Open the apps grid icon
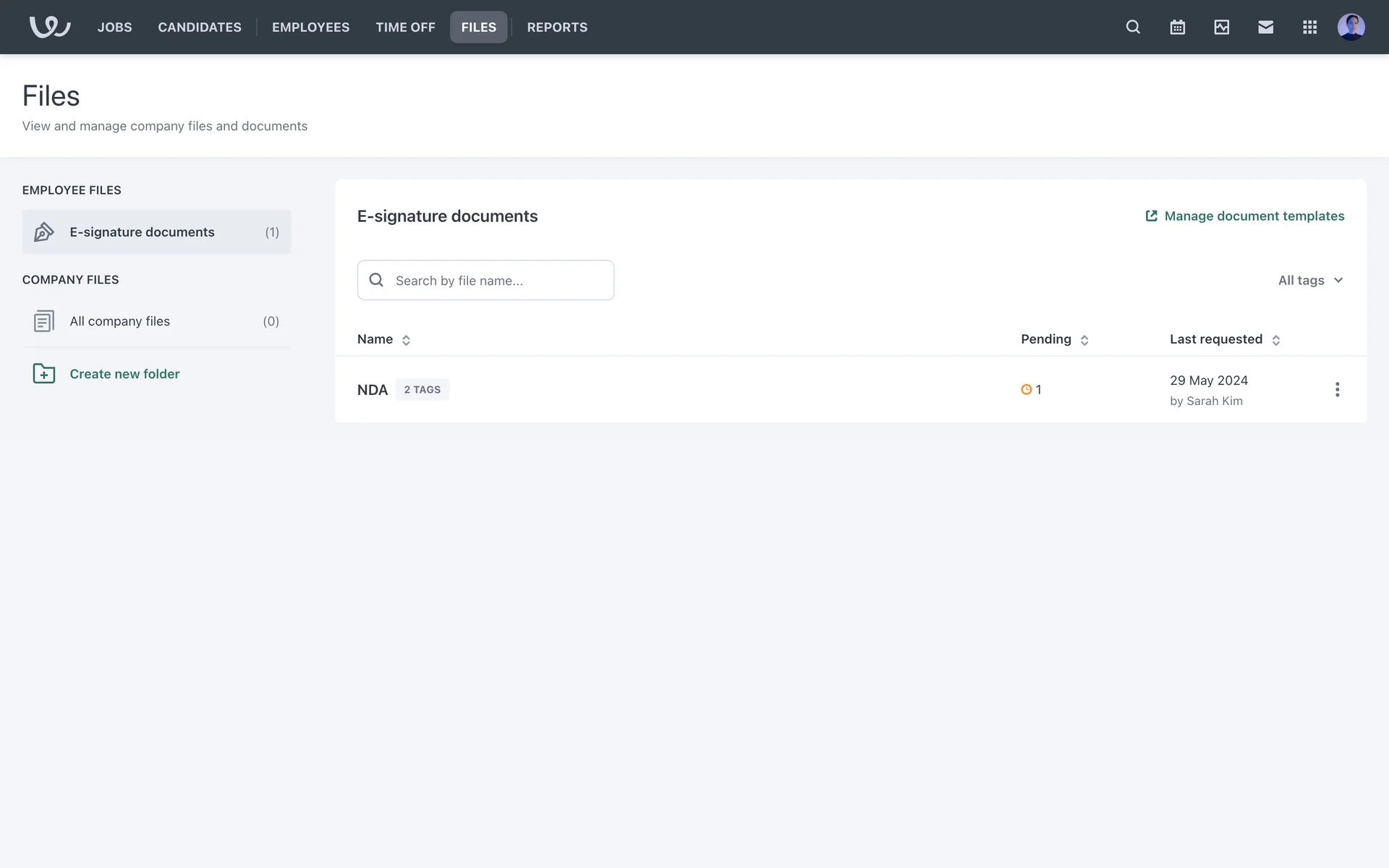Image resolution: width=1389 pixels, height=868 pixels. (1309, 27)
